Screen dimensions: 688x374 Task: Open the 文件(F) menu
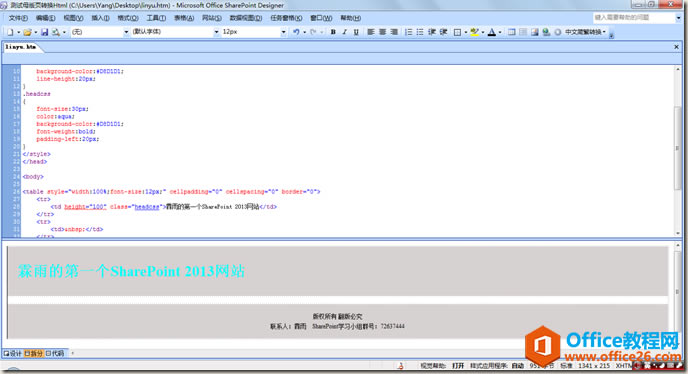point(18,18)
